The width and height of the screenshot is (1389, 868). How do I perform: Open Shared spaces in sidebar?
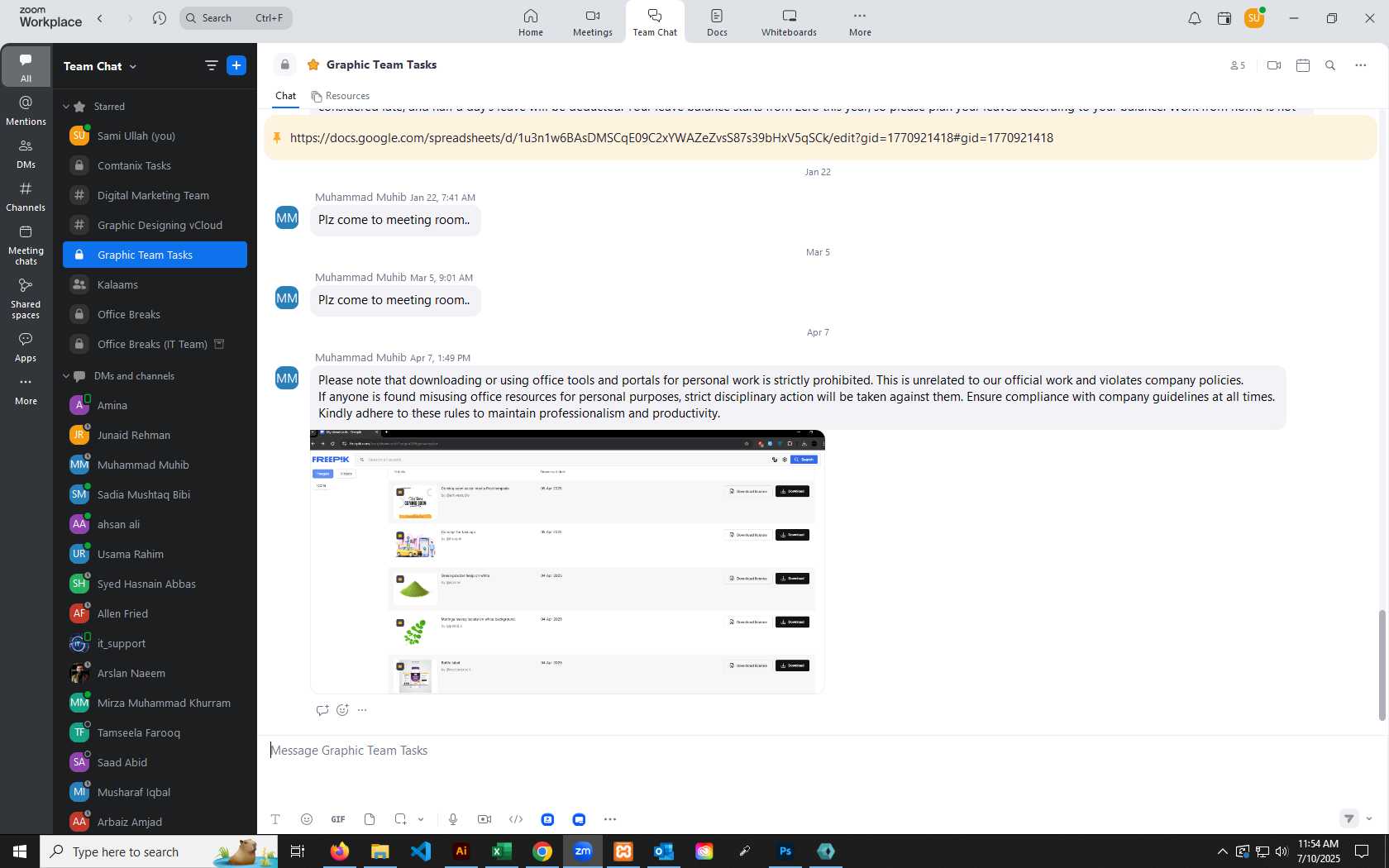[26, 298]
